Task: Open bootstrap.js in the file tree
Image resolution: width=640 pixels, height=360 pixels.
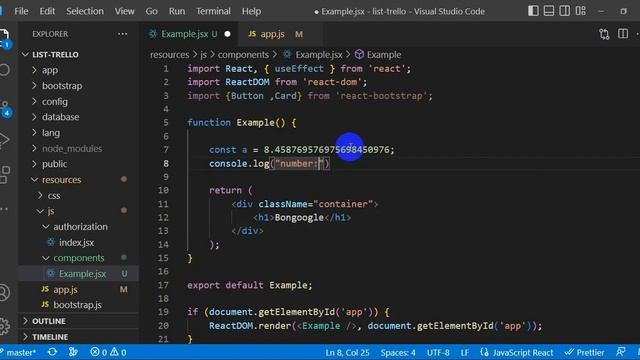Action: pyautogui.click(x=77, y=305)
